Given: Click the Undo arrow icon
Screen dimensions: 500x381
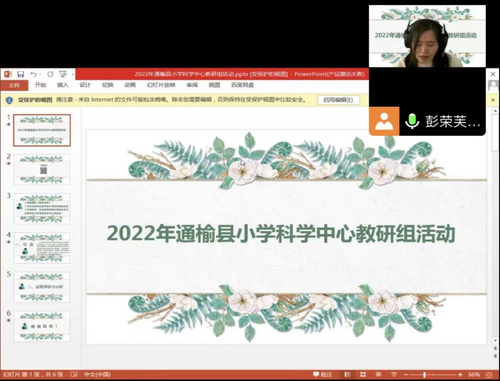Looking at the screenshot, I should point(33,74).
